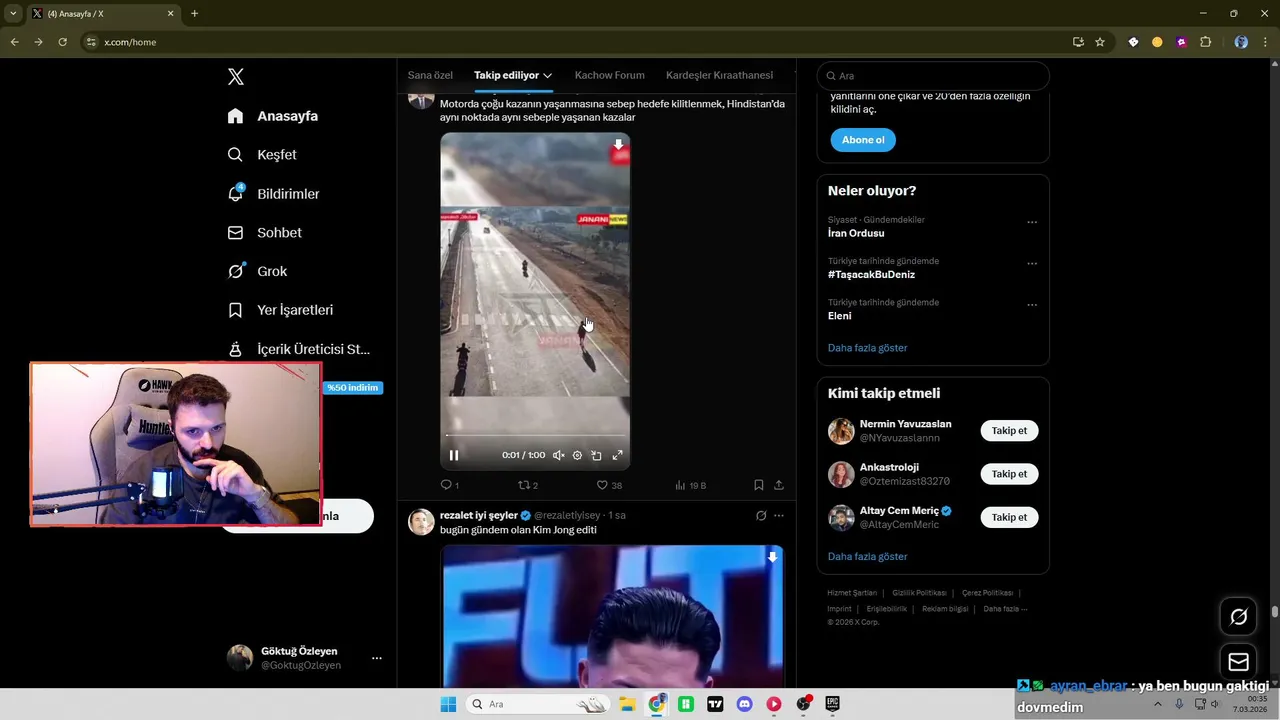This screenshot has width=1280, height=720.
Task: Open Epic Games launcher from taskbar
Action: (x=832, y=704)
